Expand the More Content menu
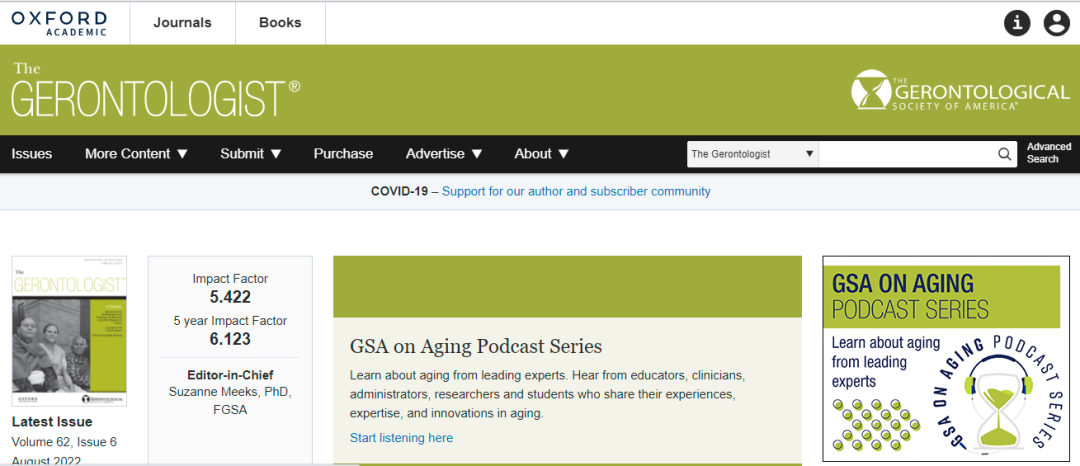1080x466 pixels. [x=136, y=154]
